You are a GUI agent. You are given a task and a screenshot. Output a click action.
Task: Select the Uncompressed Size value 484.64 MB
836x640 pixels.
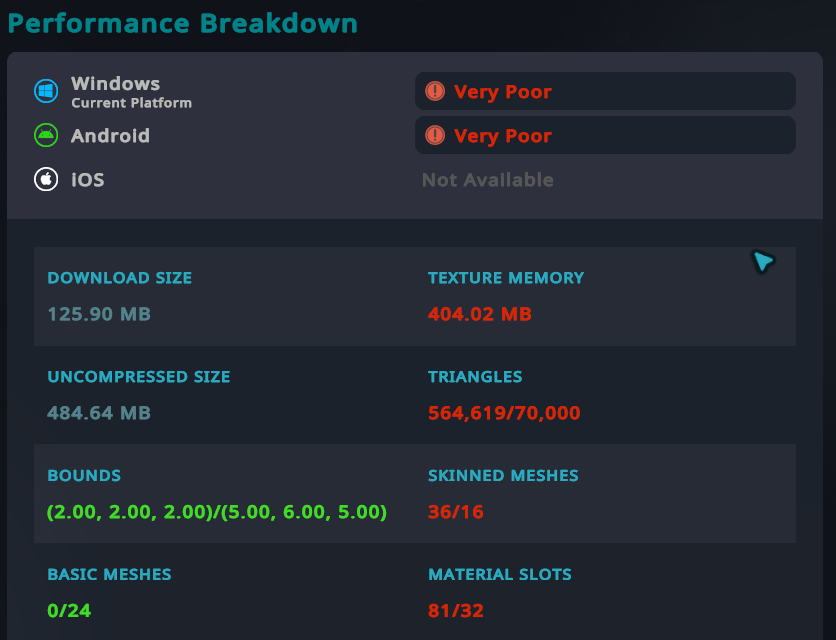pyautogui.click(x=99, y=413)
